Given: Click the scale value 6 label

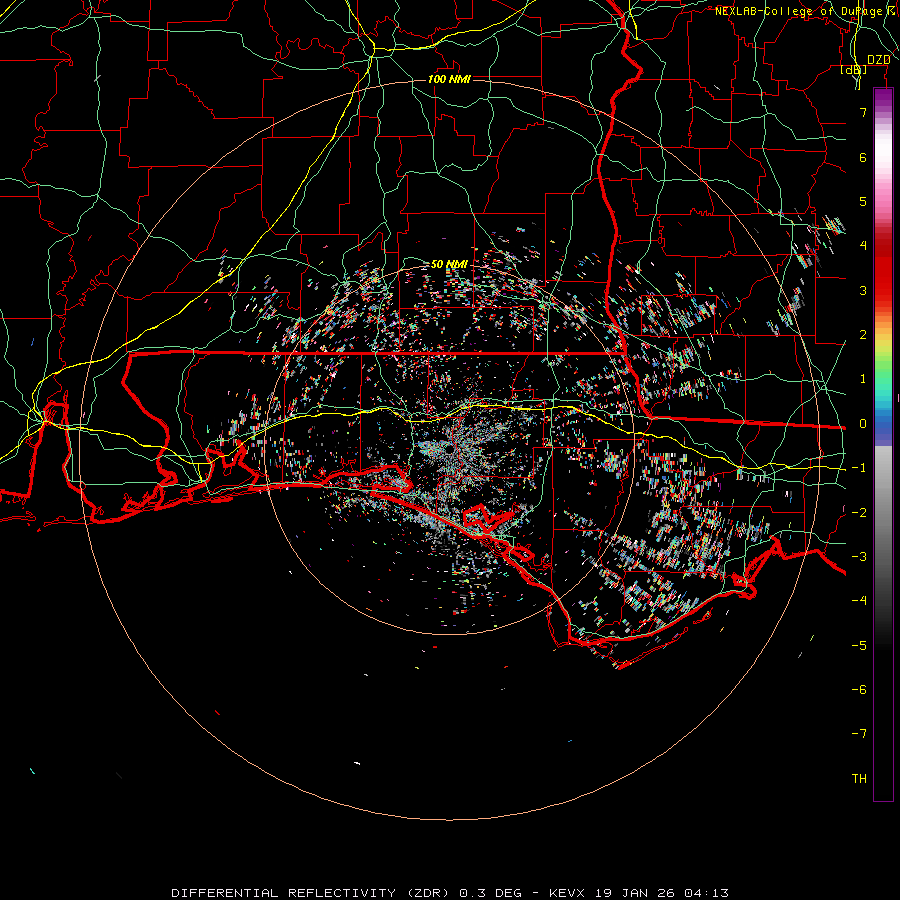Looking at the screenshot, I should pos(863,157).
